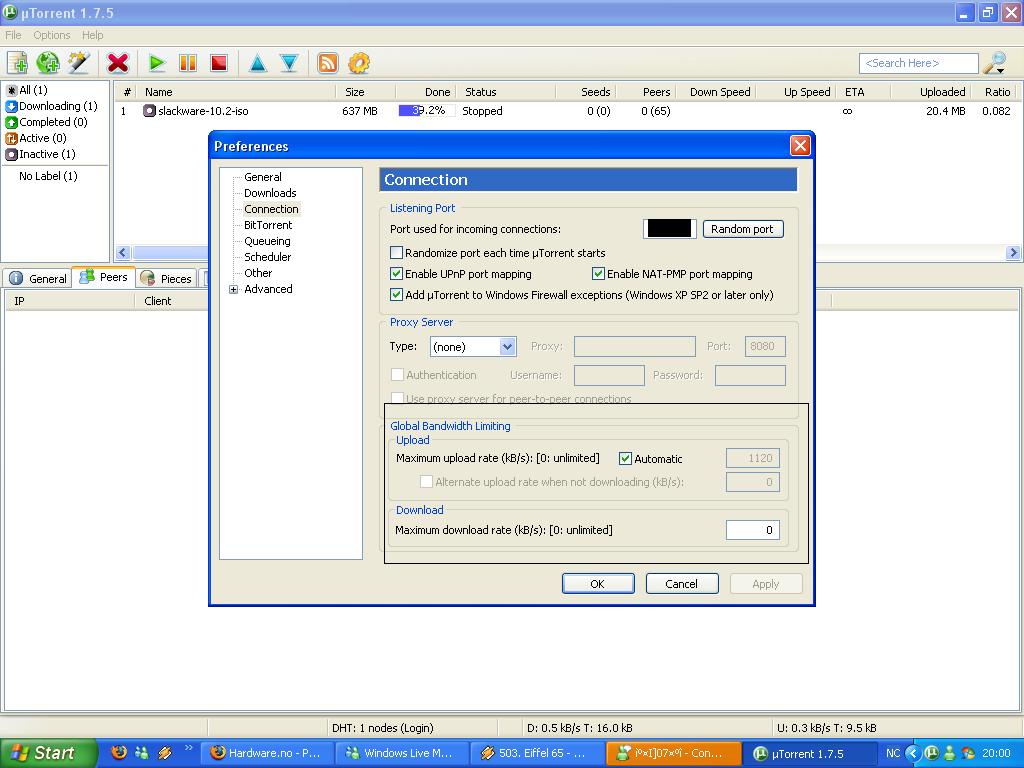
Task: Select General in the Preferences tree
Action: coord(263,177)
